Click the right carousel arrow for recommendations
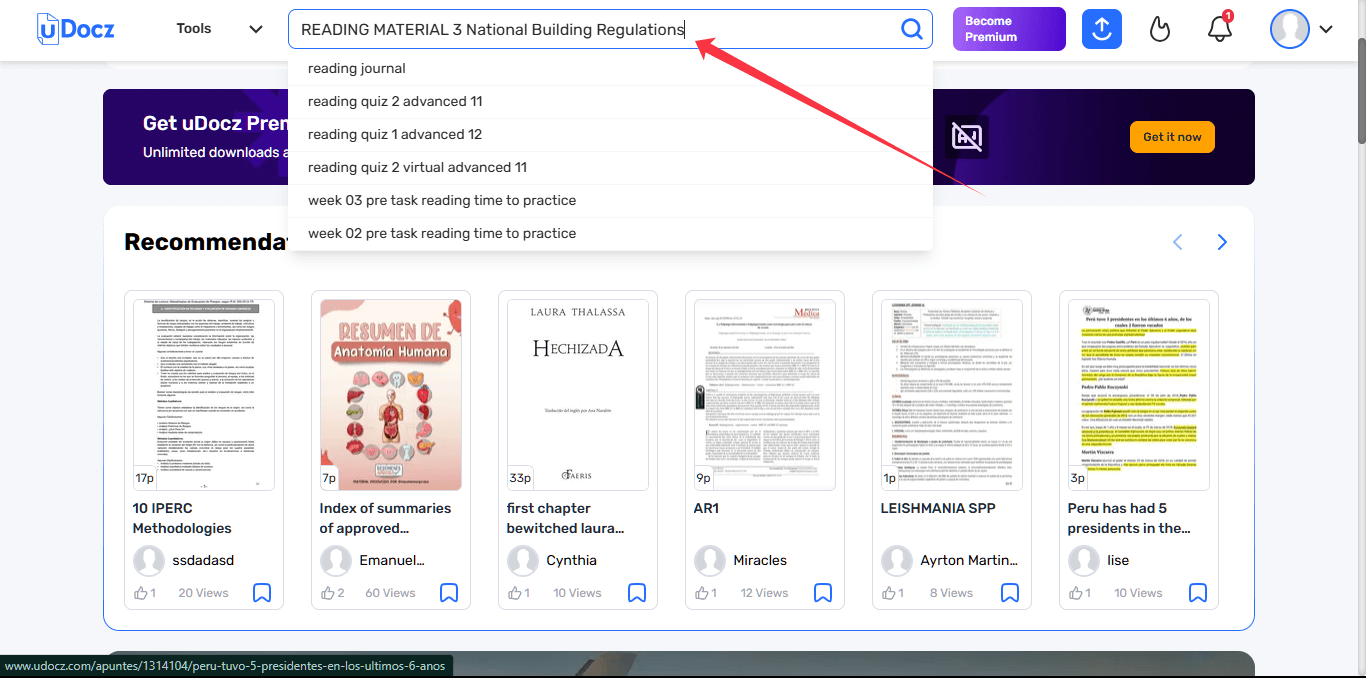This screenshot has width=1366, height=678. point(1221,242)
